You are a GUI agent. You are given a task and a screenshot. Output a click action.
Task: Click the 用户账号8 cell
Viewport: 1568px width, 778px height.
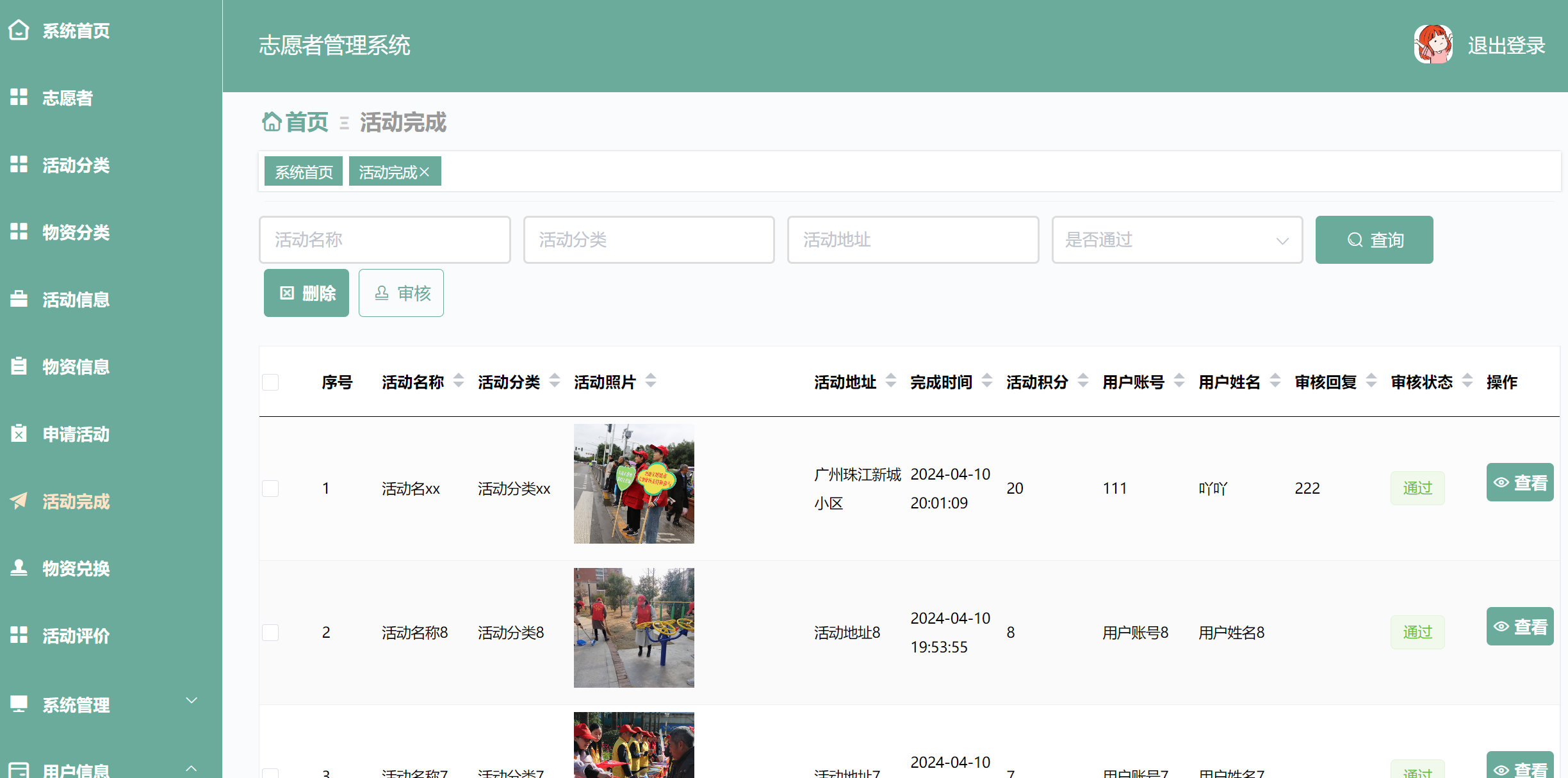[x=1135, y=633]
